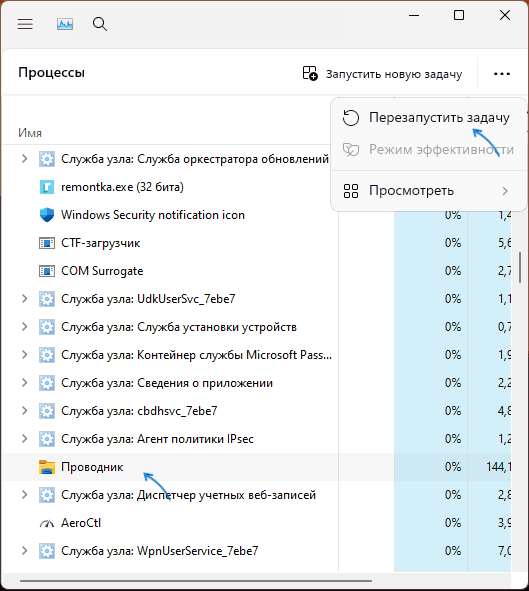Click the Windows Security shield icon
This screenshot has height=591, width=529.
pos(47,215)
